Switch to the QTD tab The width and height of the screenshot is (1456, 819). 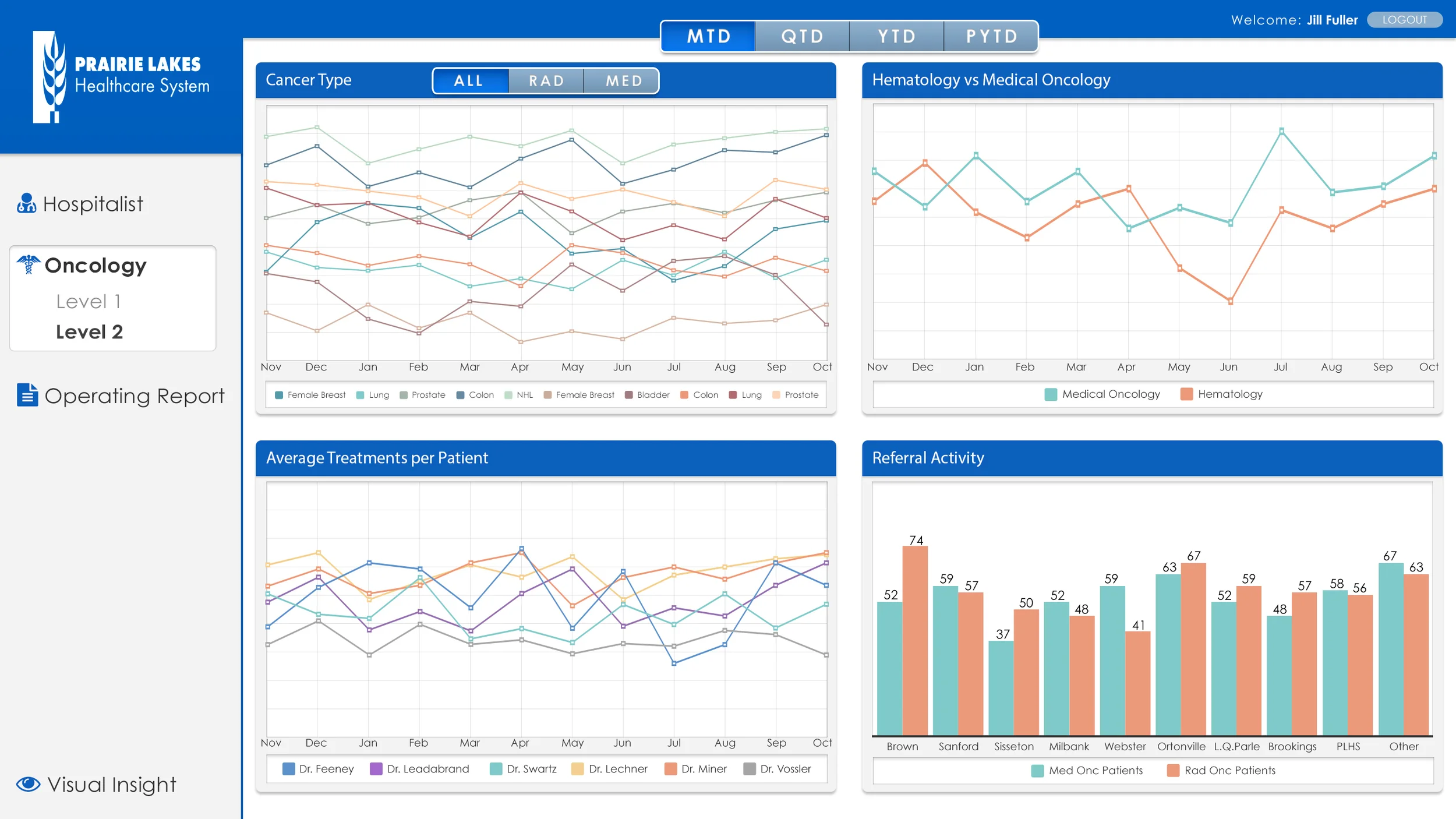point(802,36)
